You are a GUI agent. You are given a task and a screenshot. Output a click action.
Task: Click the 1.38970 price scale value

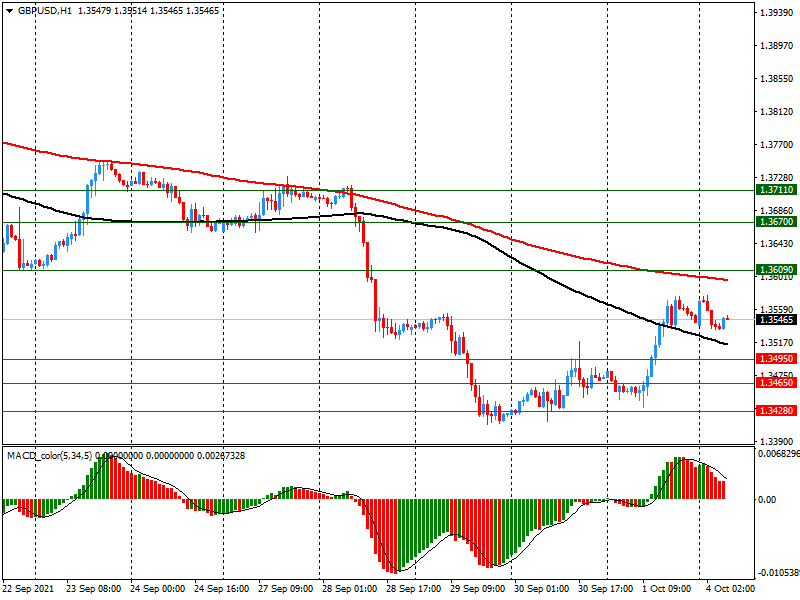[777, 46]
